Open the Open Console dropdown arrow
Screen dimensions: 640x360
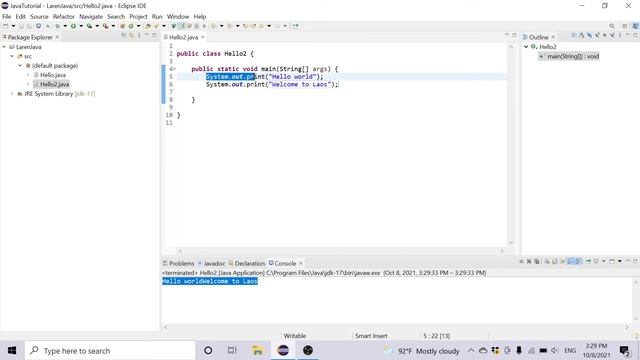click(x=620, y=261)
